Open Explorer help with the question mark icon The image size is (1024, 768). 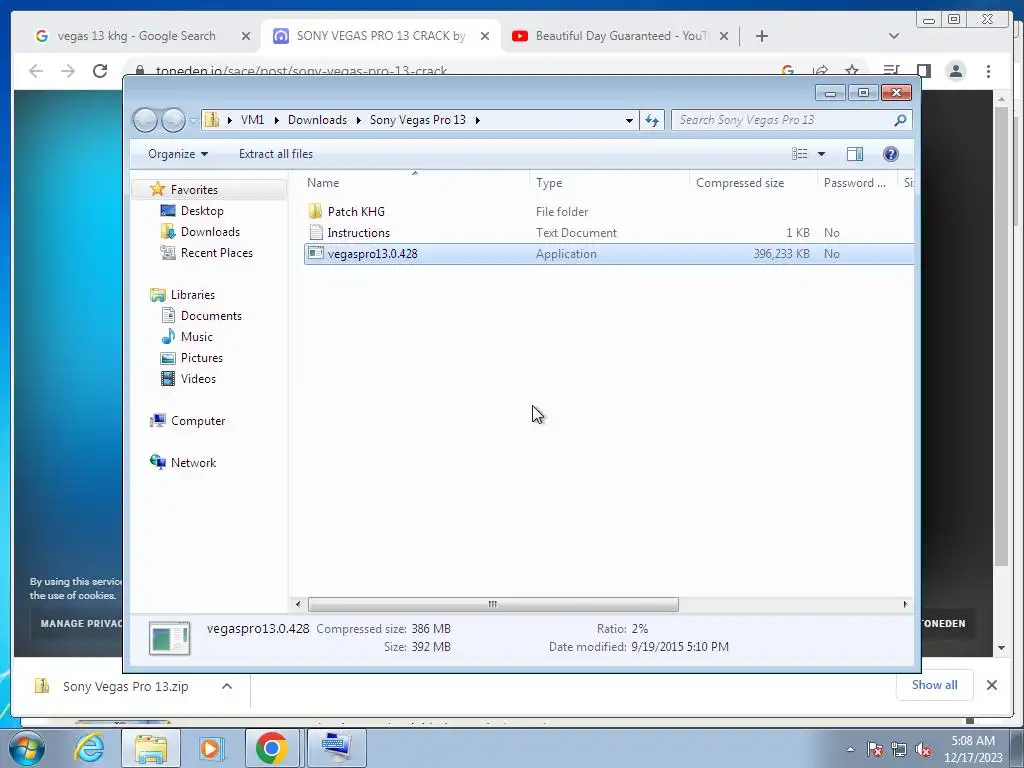click(x=890, y=154)
